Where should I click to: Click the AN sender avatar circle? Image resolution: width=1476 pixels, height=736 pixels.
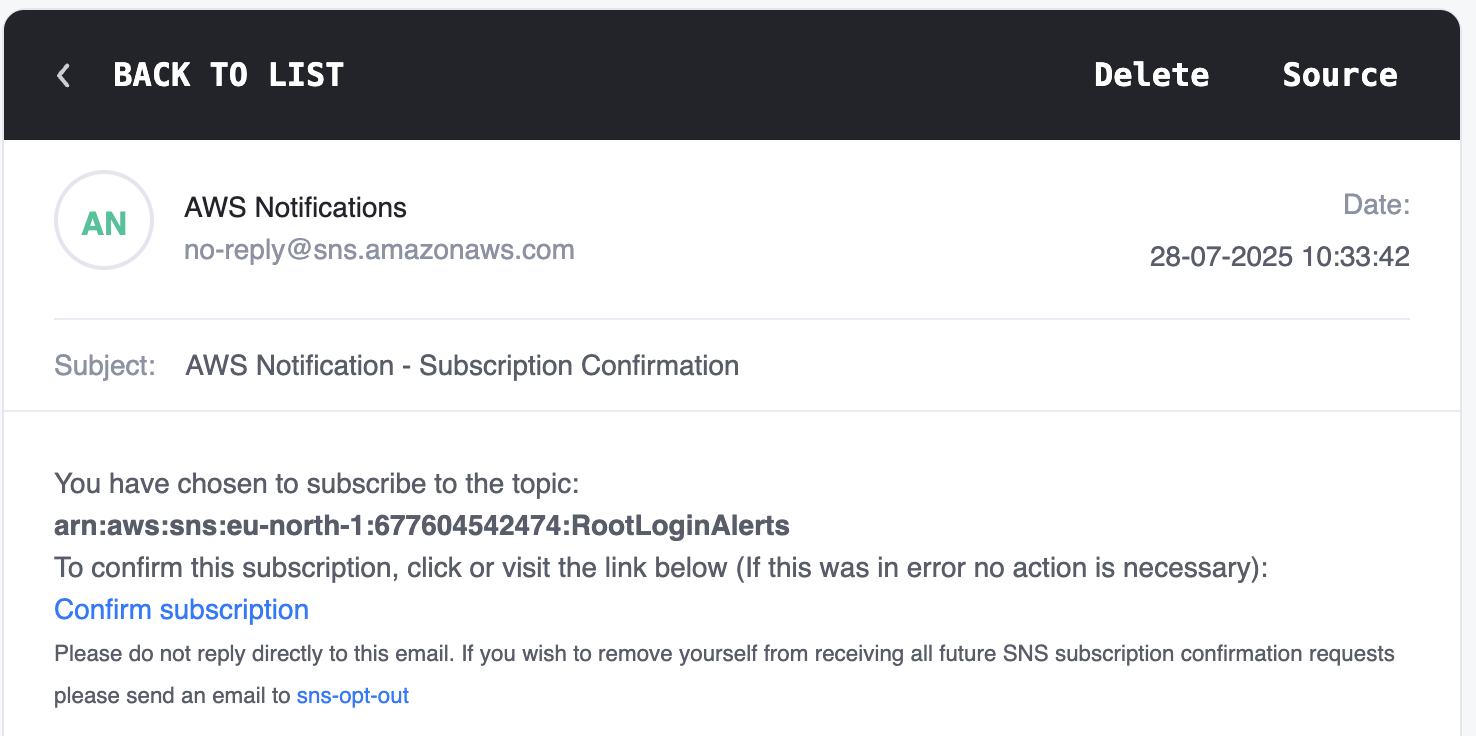[104, 222]
